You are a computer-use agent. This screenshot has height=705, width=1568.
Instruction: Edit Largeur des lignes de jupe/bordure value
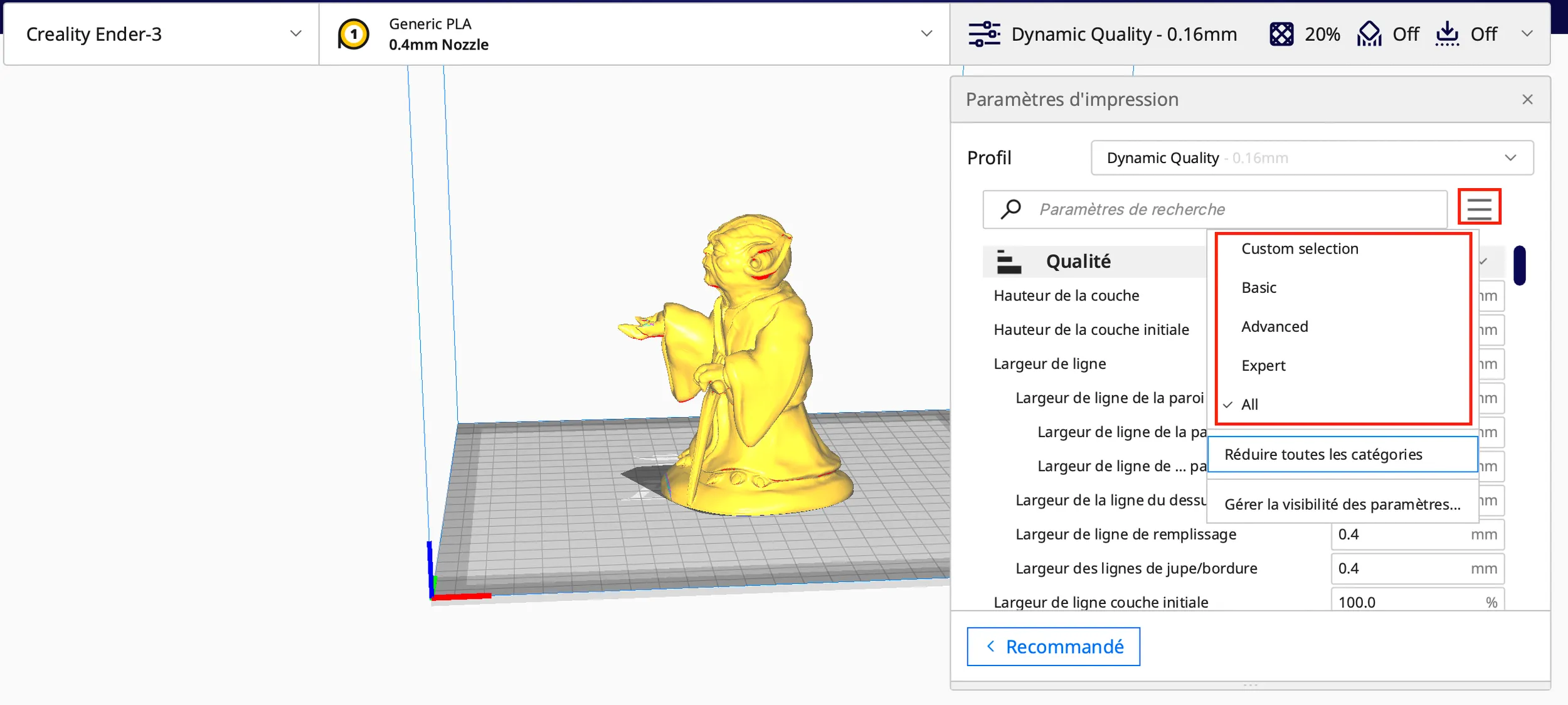(x=1417, y=568)
